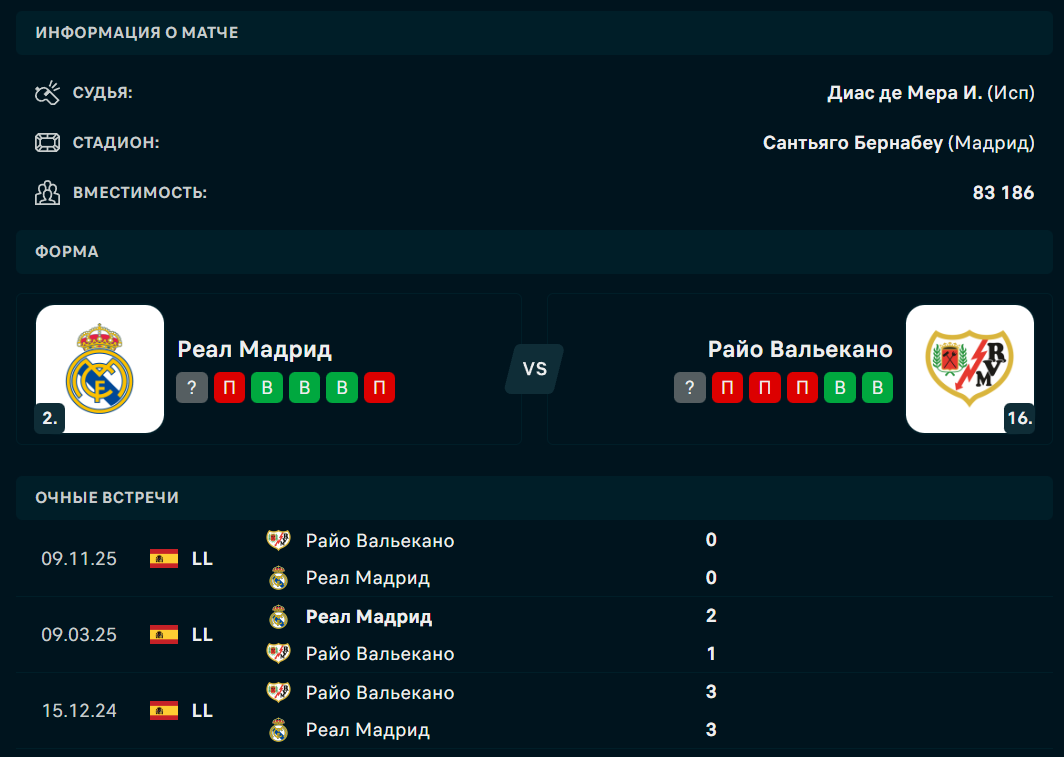Click Real Madrid's gray question mark form badge
This screenshot has width=1064, height=757.
192,388
